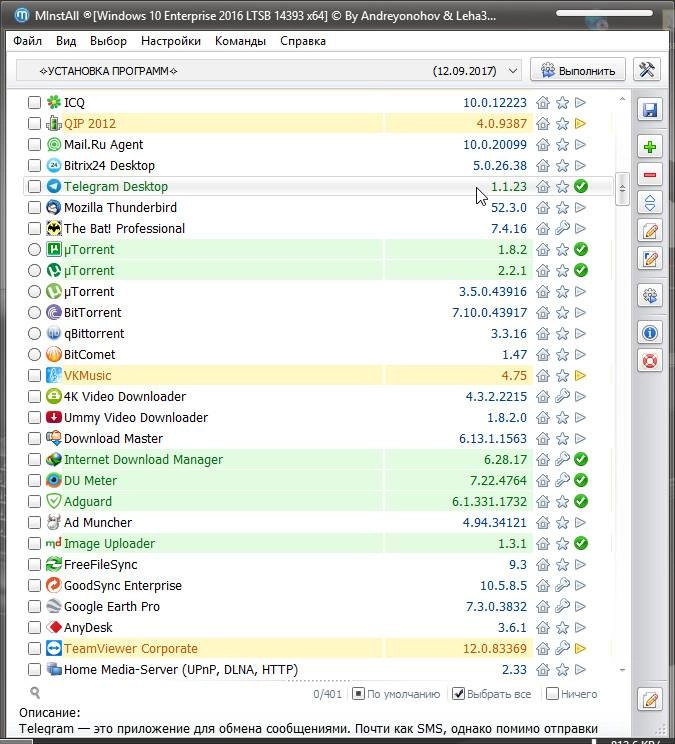Viewport: 675px width, 744px height.
Task: Click the search magnifier icon below list
Action: coord(35,693)
